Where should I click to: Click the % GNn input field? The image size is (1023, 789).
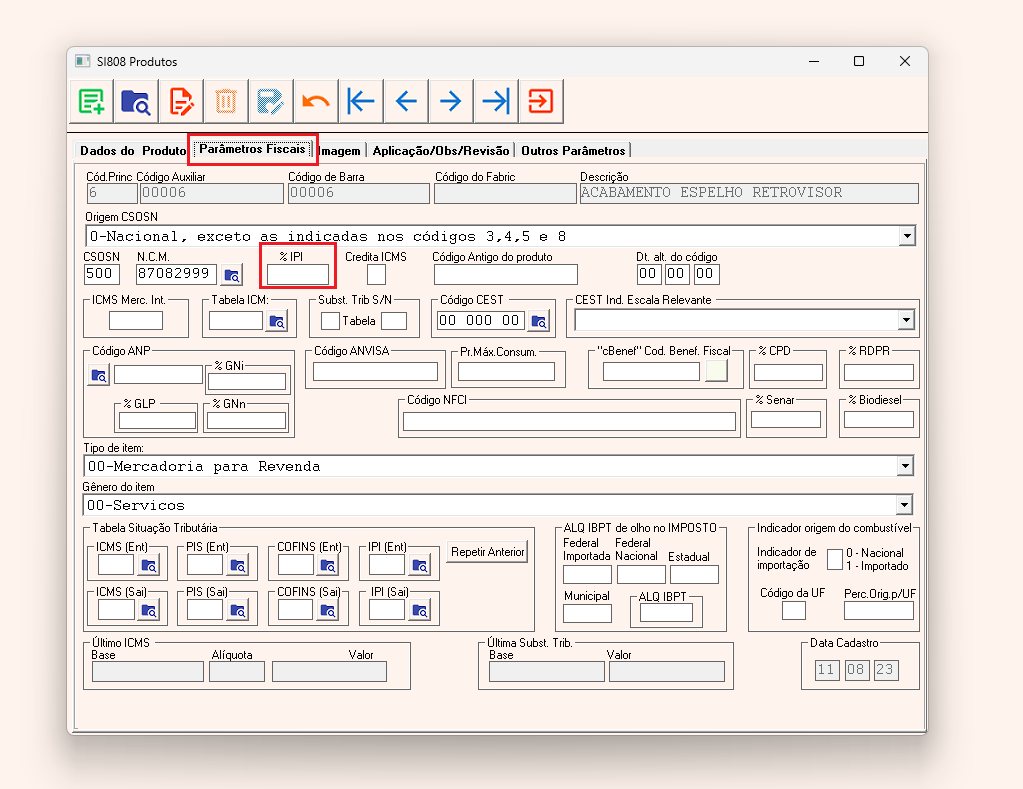point(247,421)
